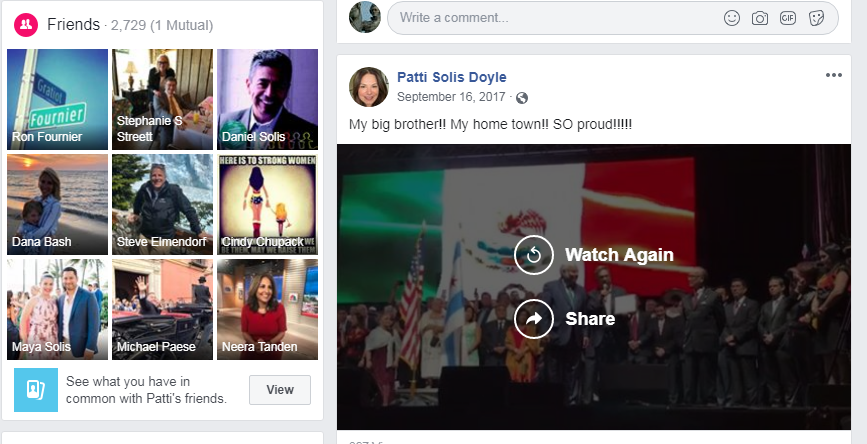
Task: Open Daniel Solis's friend tile
Action: click(268, 100)
